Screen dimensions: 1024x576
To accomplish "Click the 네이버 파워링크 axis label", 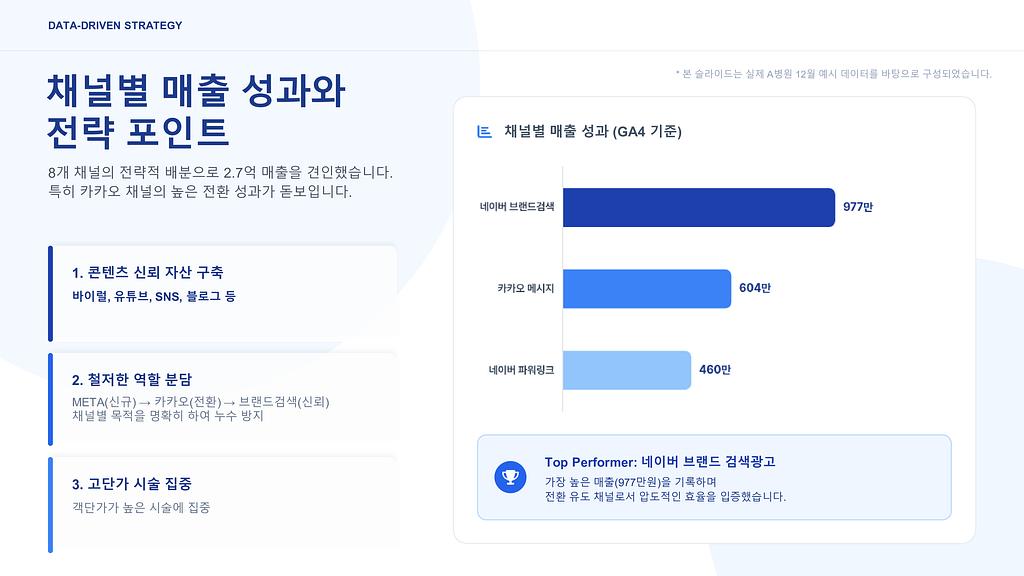I will [521, 370].
